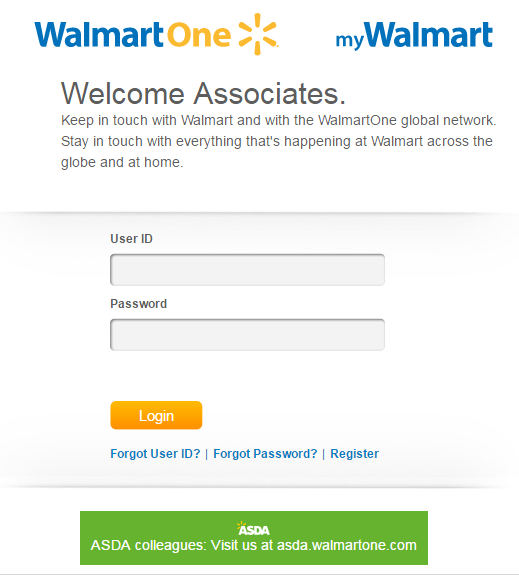This screenshot has width=519, height=575.
Task: Focus the User ID input field
Action: point(248,270)
